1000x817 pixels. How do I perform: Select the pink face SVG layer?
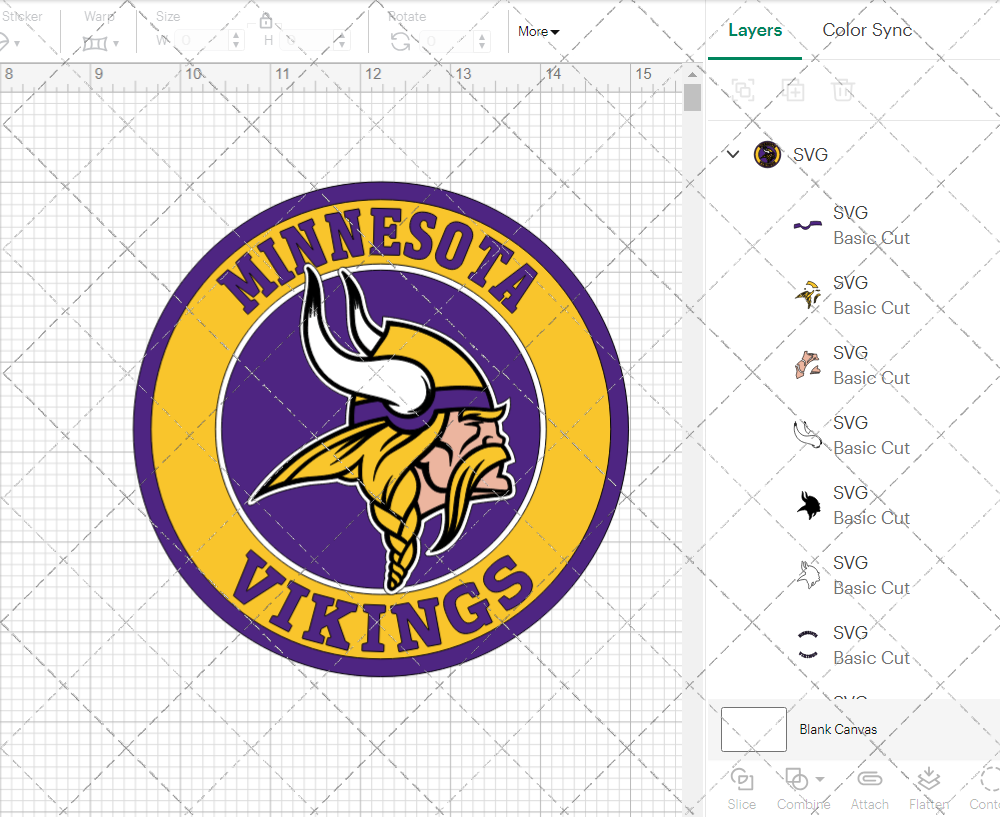point(853,365)
